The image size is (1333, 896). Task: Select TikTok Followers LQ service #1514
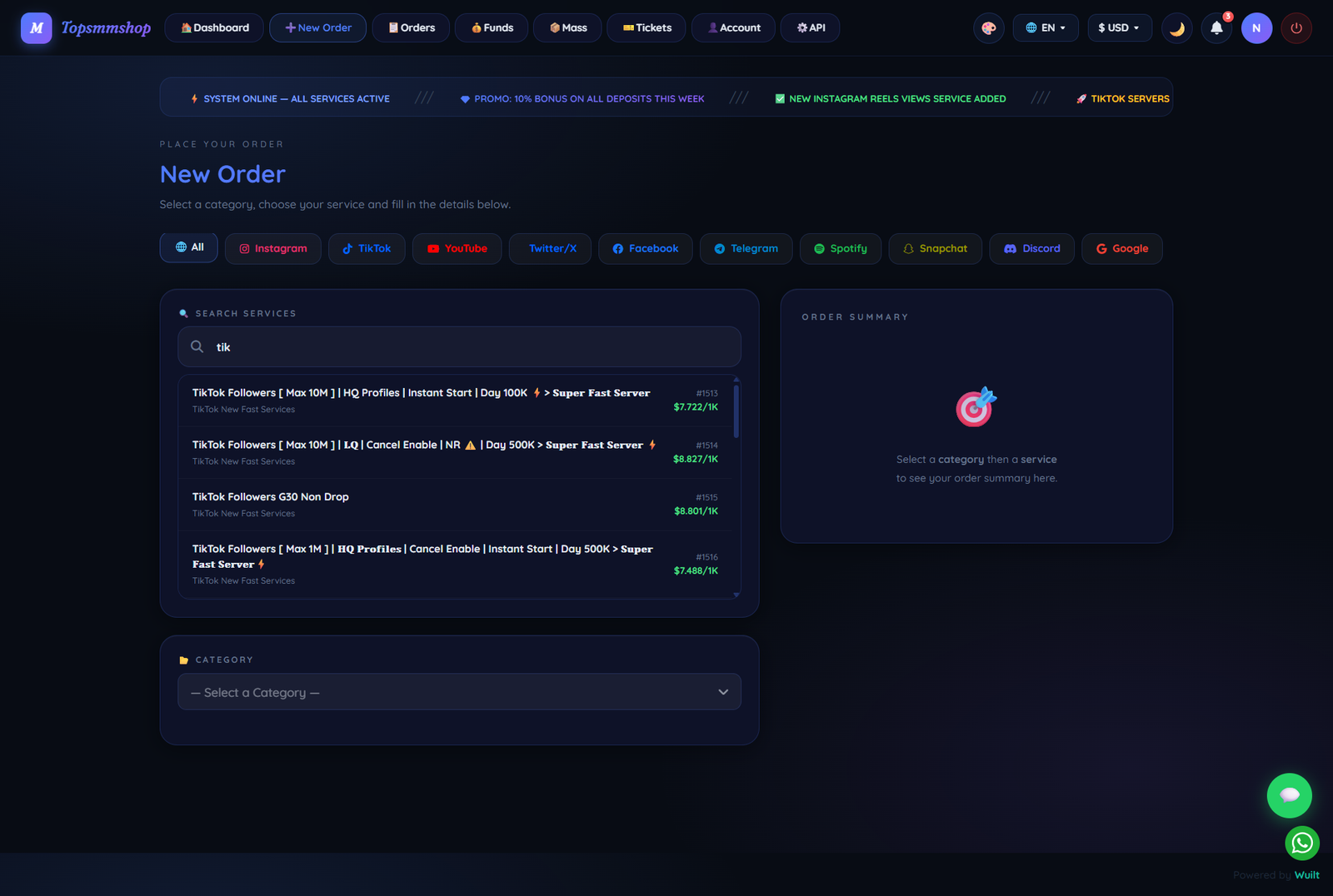pos(455,453)
